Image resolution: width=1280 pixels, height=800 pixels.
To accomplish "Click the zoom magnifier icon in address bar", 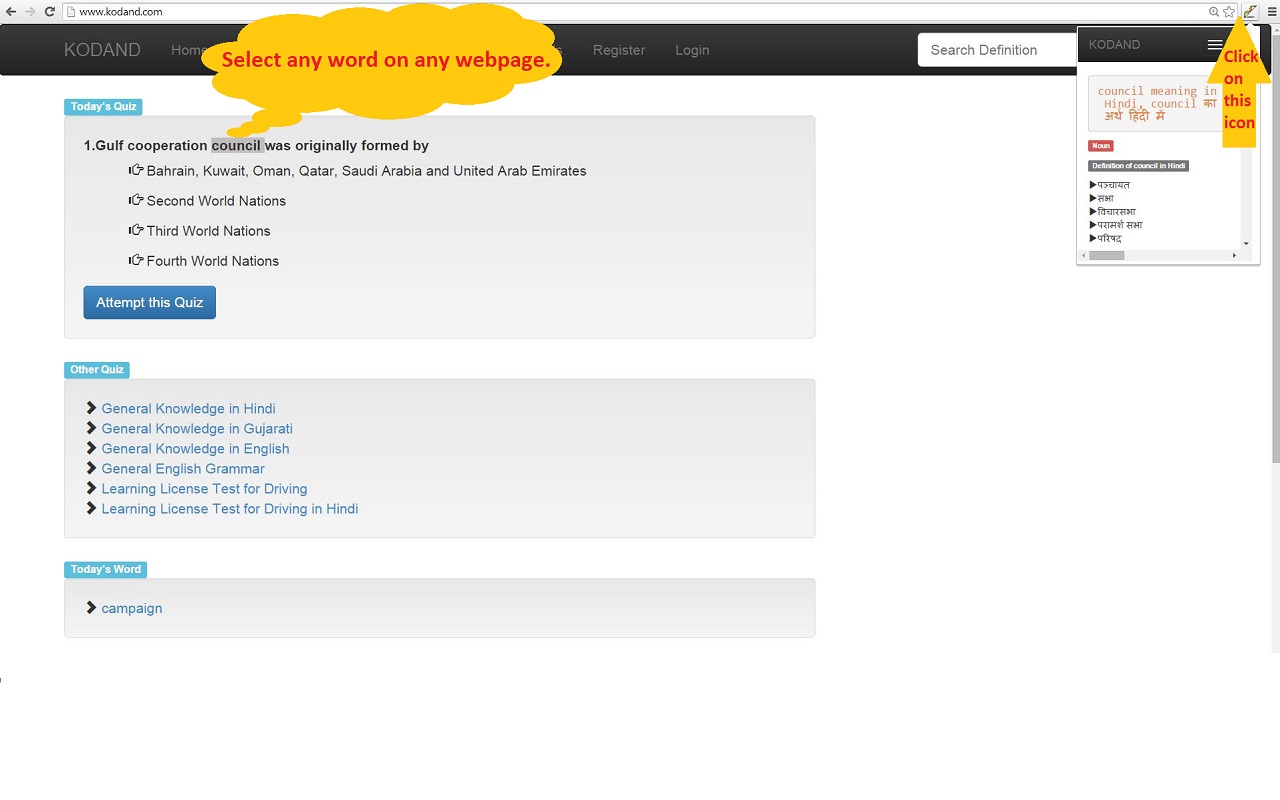I will click(1214, 11).
